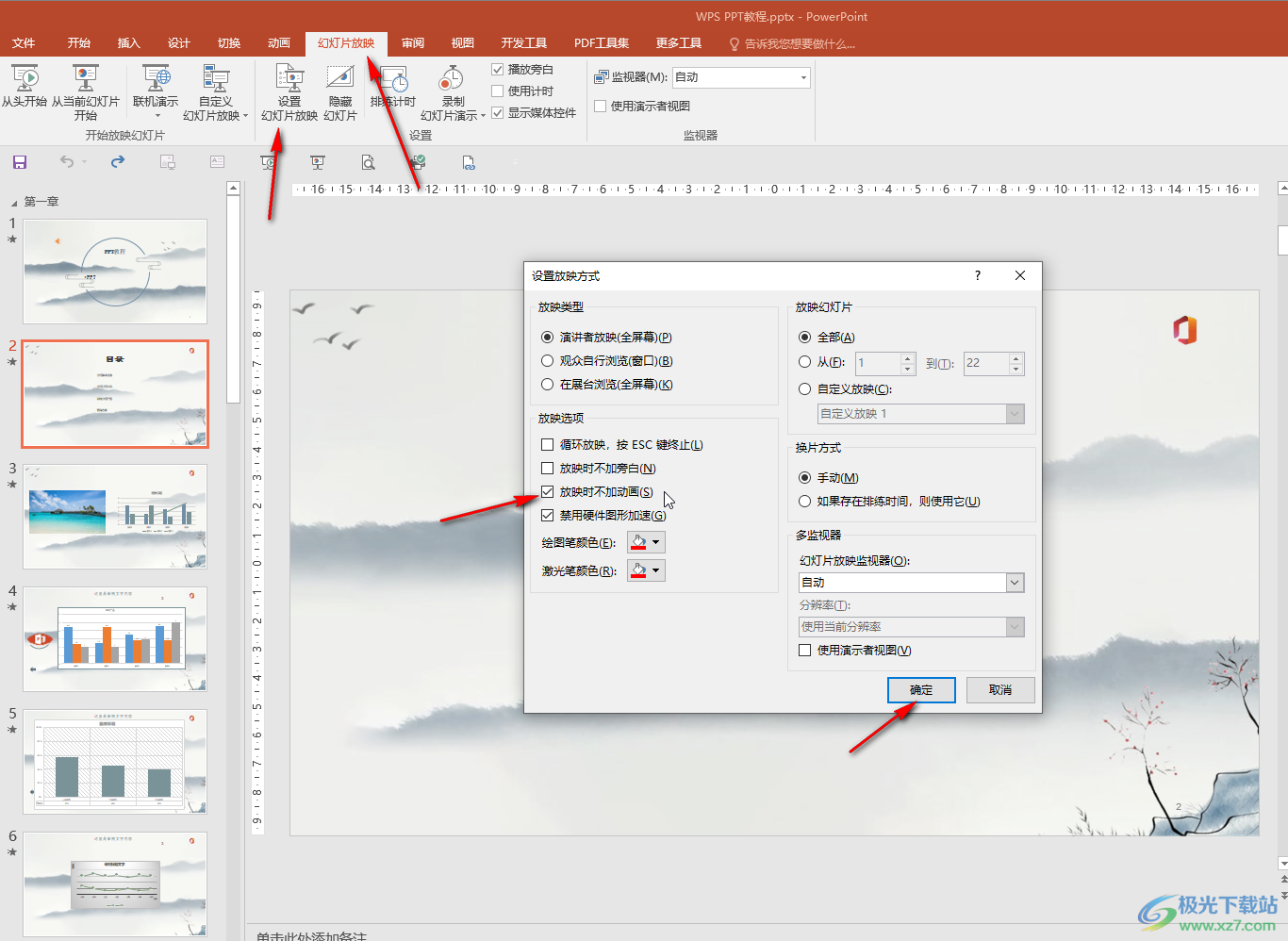Image resolution: width=1288 pixels, height=941 pixels.
Task: Toggle ribbon 使用计时 checkbox
Action: (498, 91)
